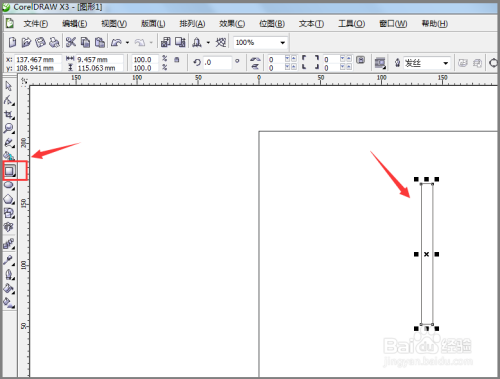Click the x position field 137.467 mm
500x379 pixels.
[x=38, y=59]
